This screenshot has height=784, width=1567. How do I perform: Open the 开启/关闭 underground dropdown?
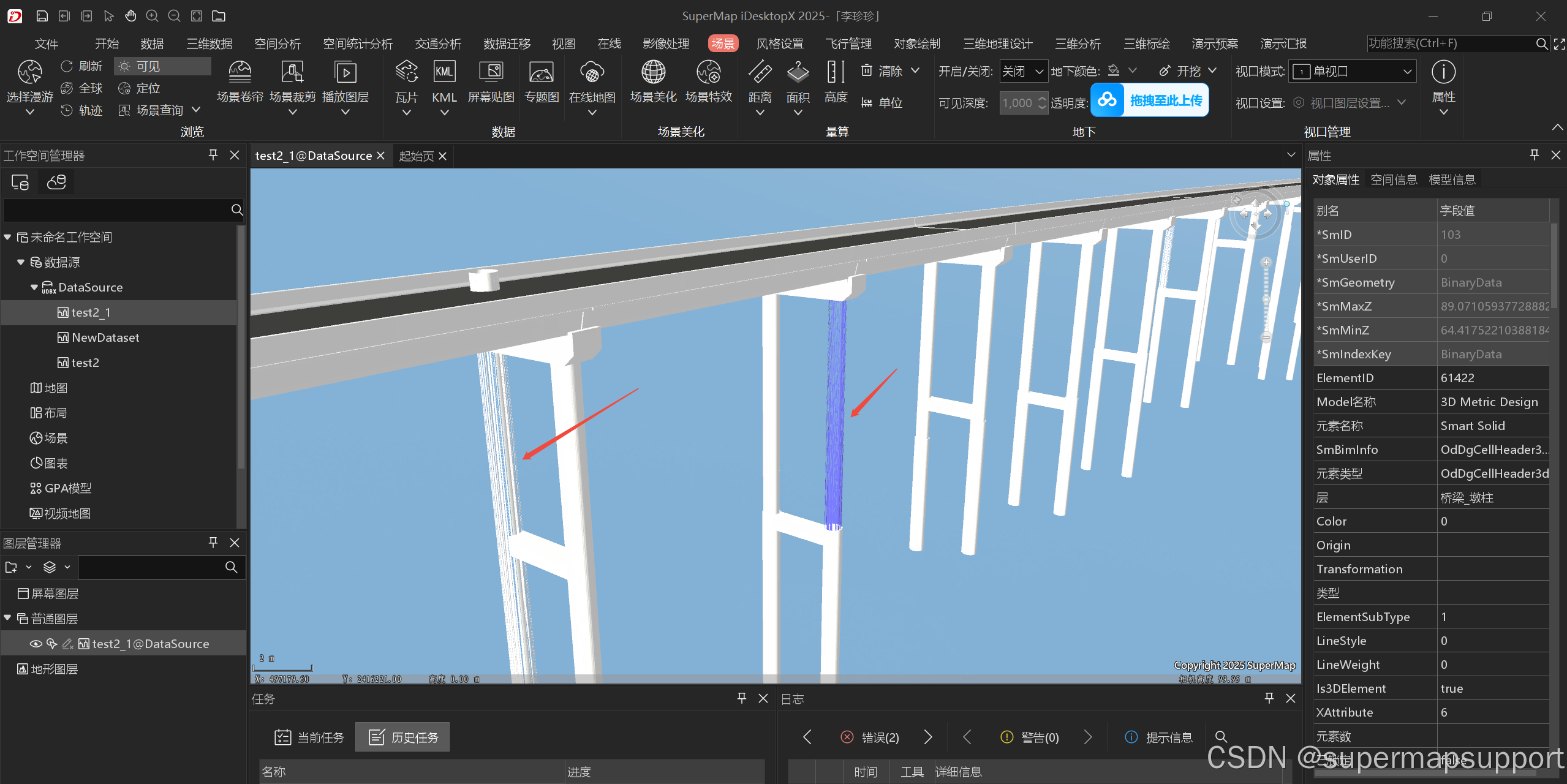[1023, 71]
